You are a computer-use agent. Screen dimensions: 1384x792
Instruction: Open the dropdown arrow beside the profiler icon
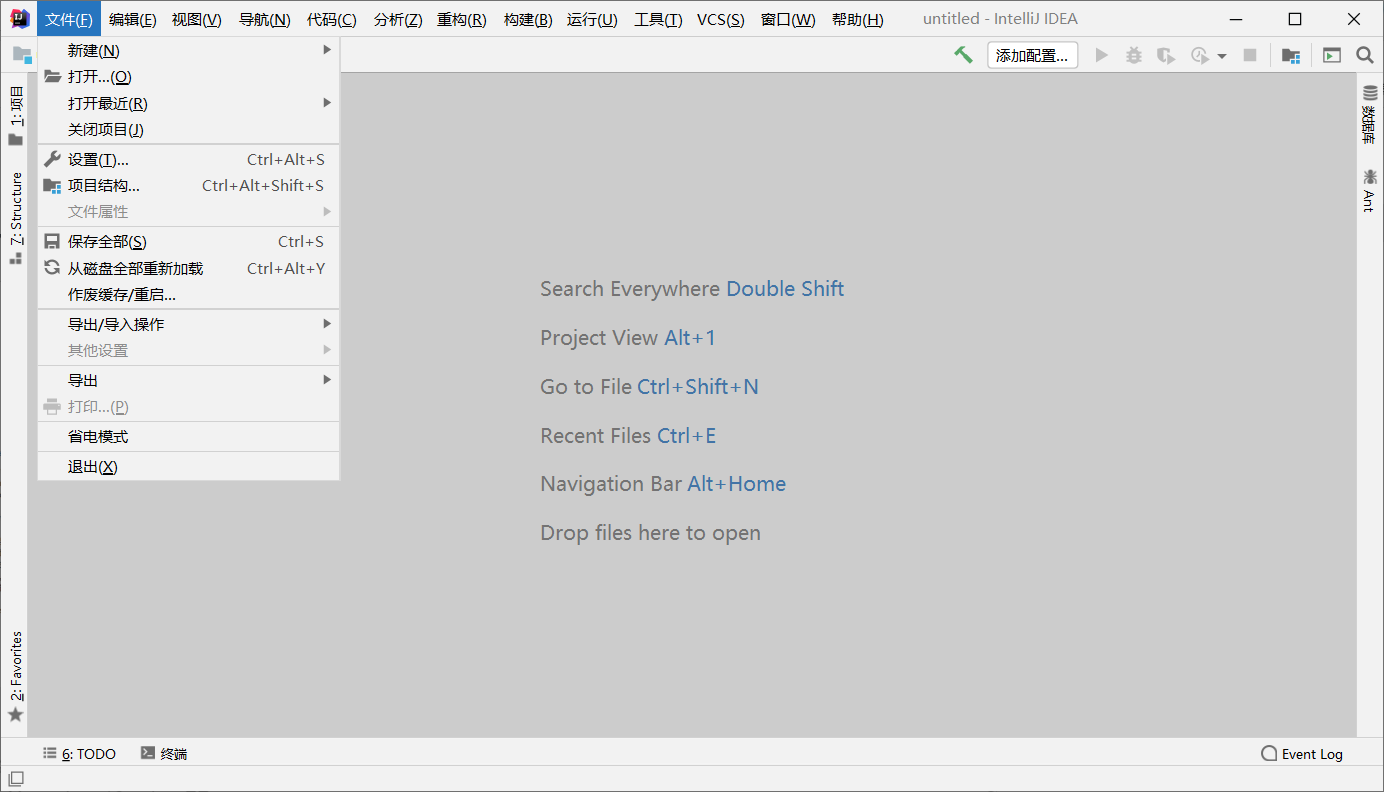point(1222,56)
